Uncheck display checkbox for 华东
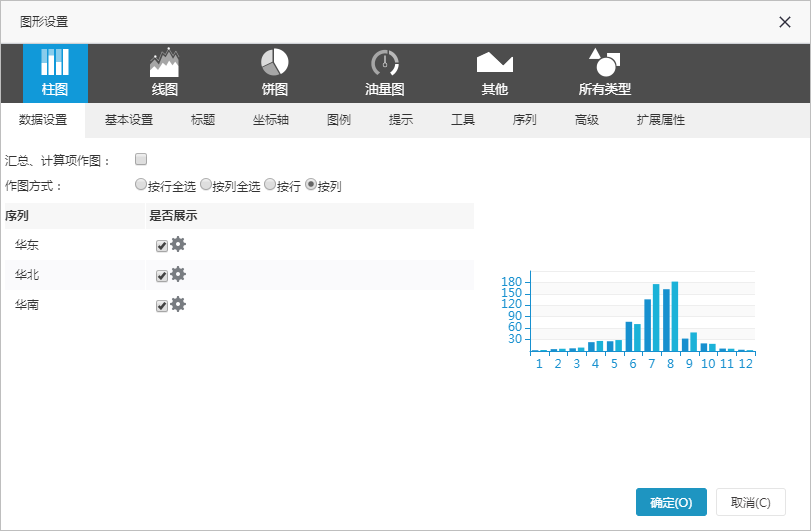811x531 pixels. pyautogui.click(x=162, y=246)
